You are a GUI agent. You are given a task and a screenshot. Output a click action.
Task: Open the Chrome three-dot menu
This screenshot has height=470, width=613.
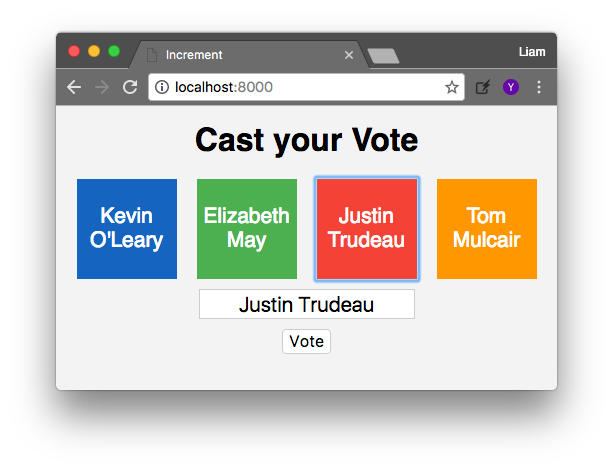[x=539, y=87]
